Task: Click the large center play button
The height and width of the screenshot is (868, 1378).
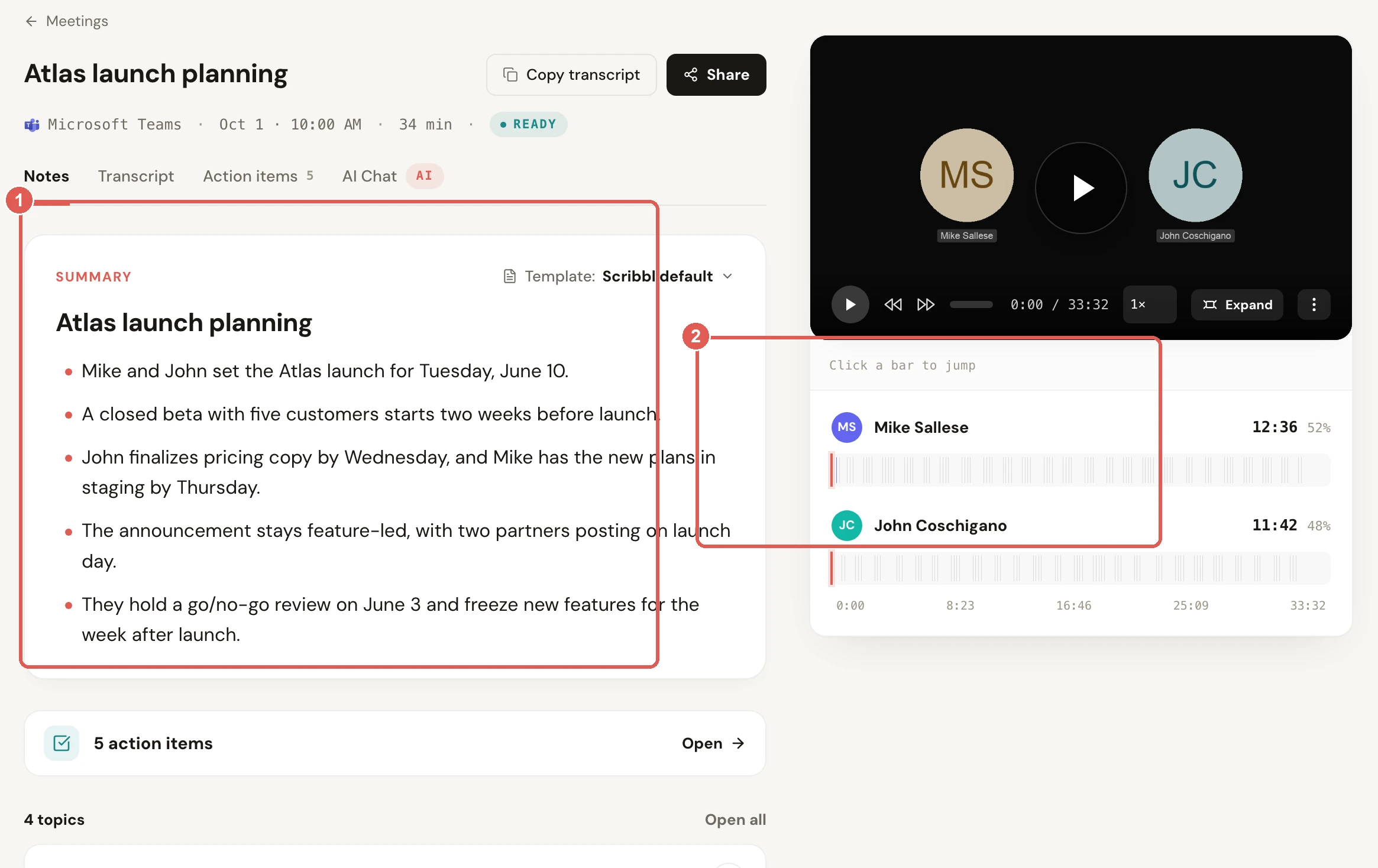Action: click(1081, 188)
